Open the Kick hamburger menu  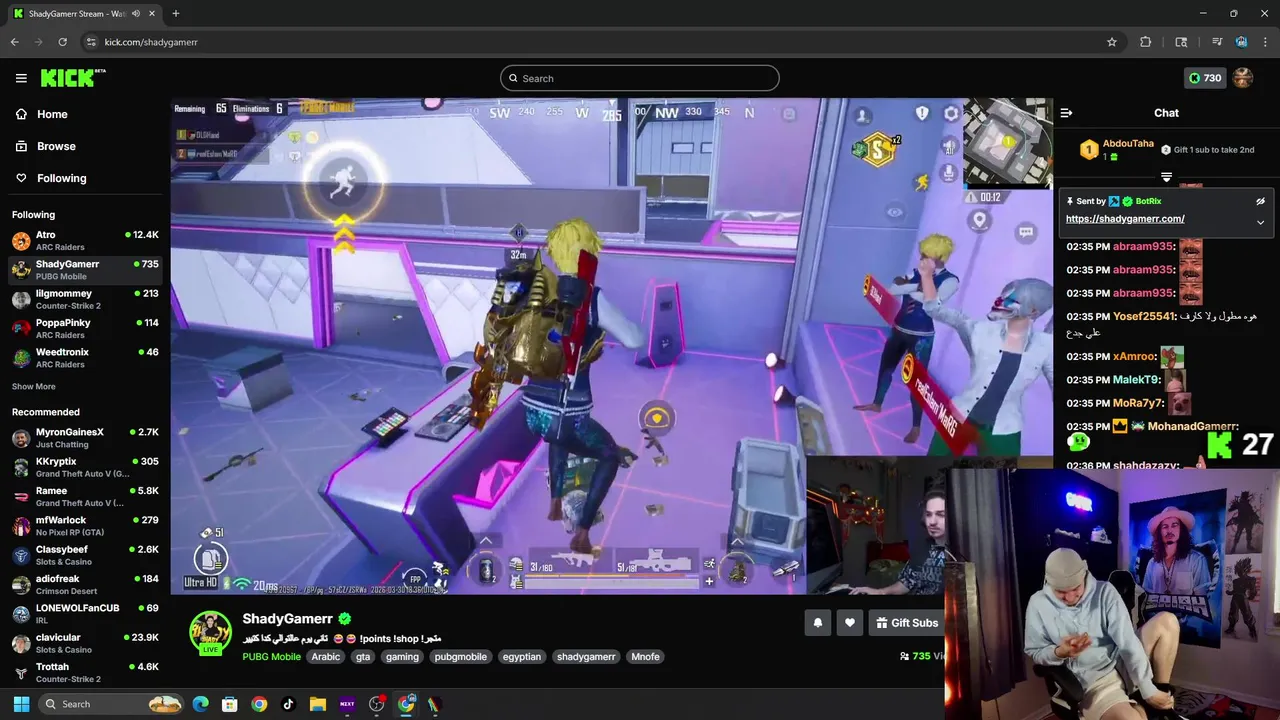[x=21, y=78]
